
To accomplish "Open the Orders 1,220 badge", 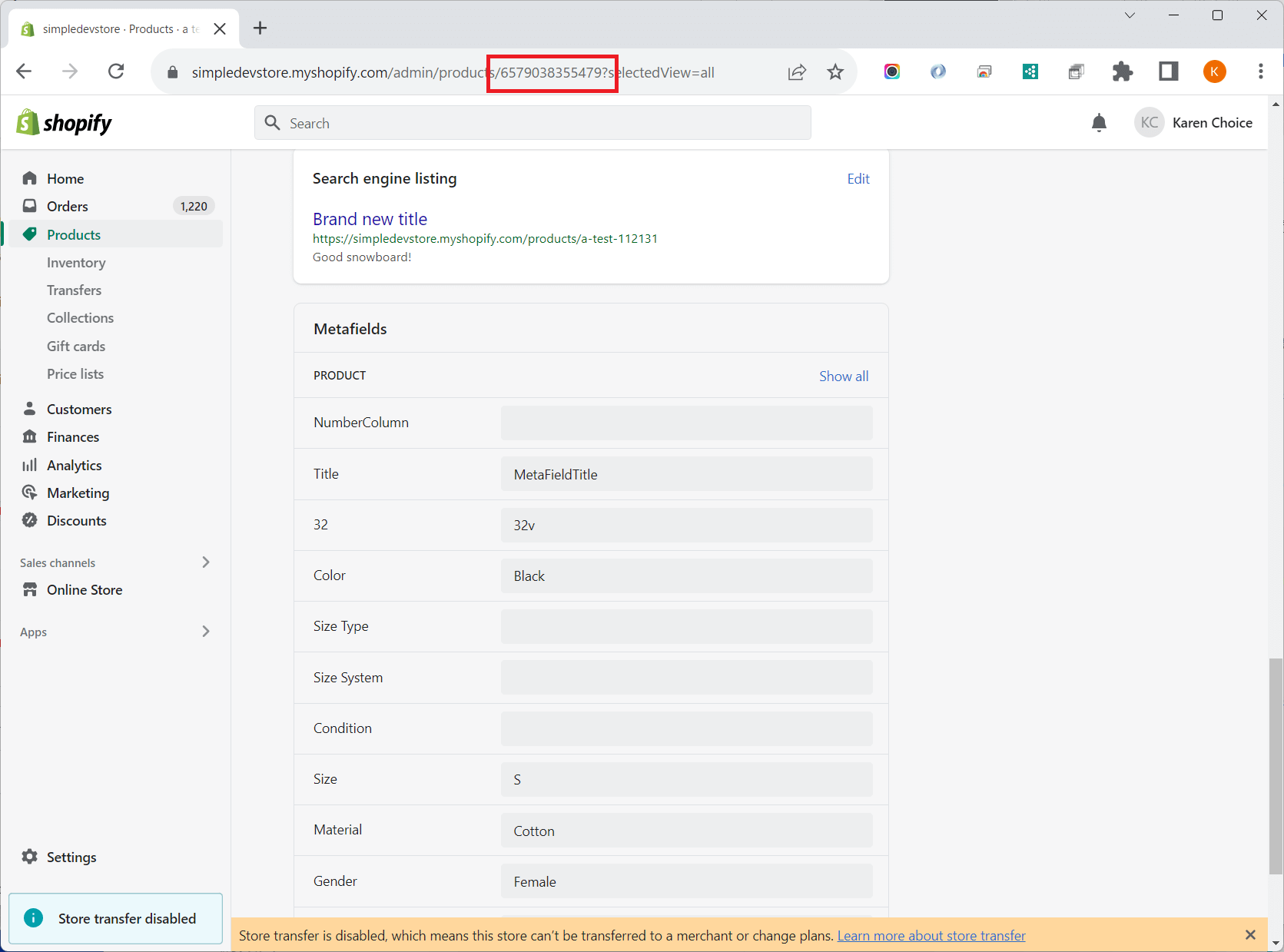I will tap(194, 206).
